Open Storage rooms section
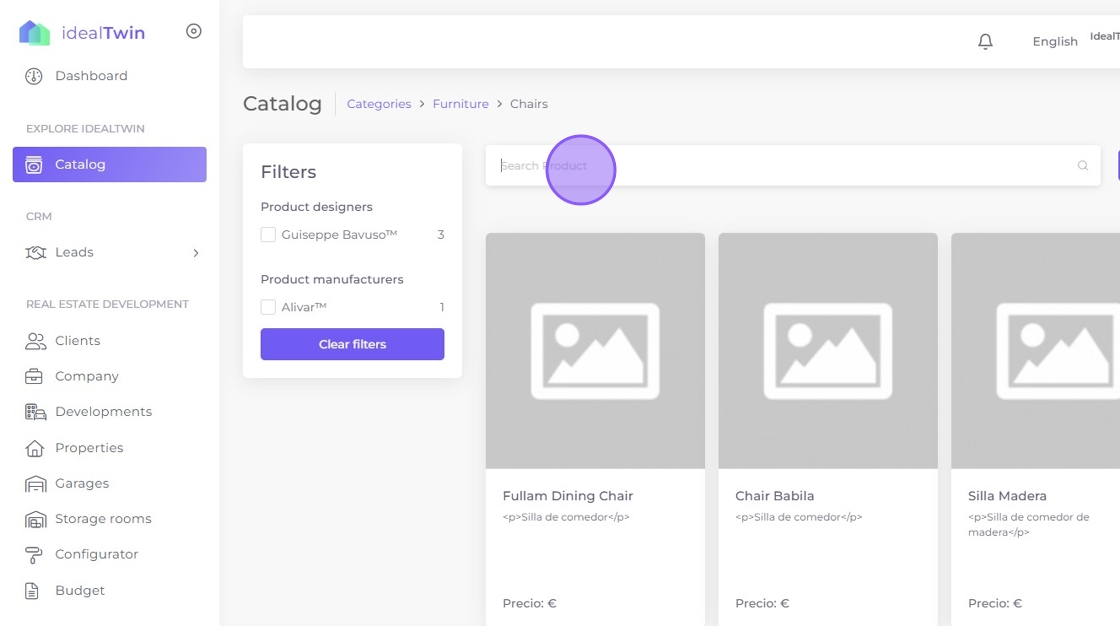The width and height of the screenshot is (1120, 626). coord(103,519)
